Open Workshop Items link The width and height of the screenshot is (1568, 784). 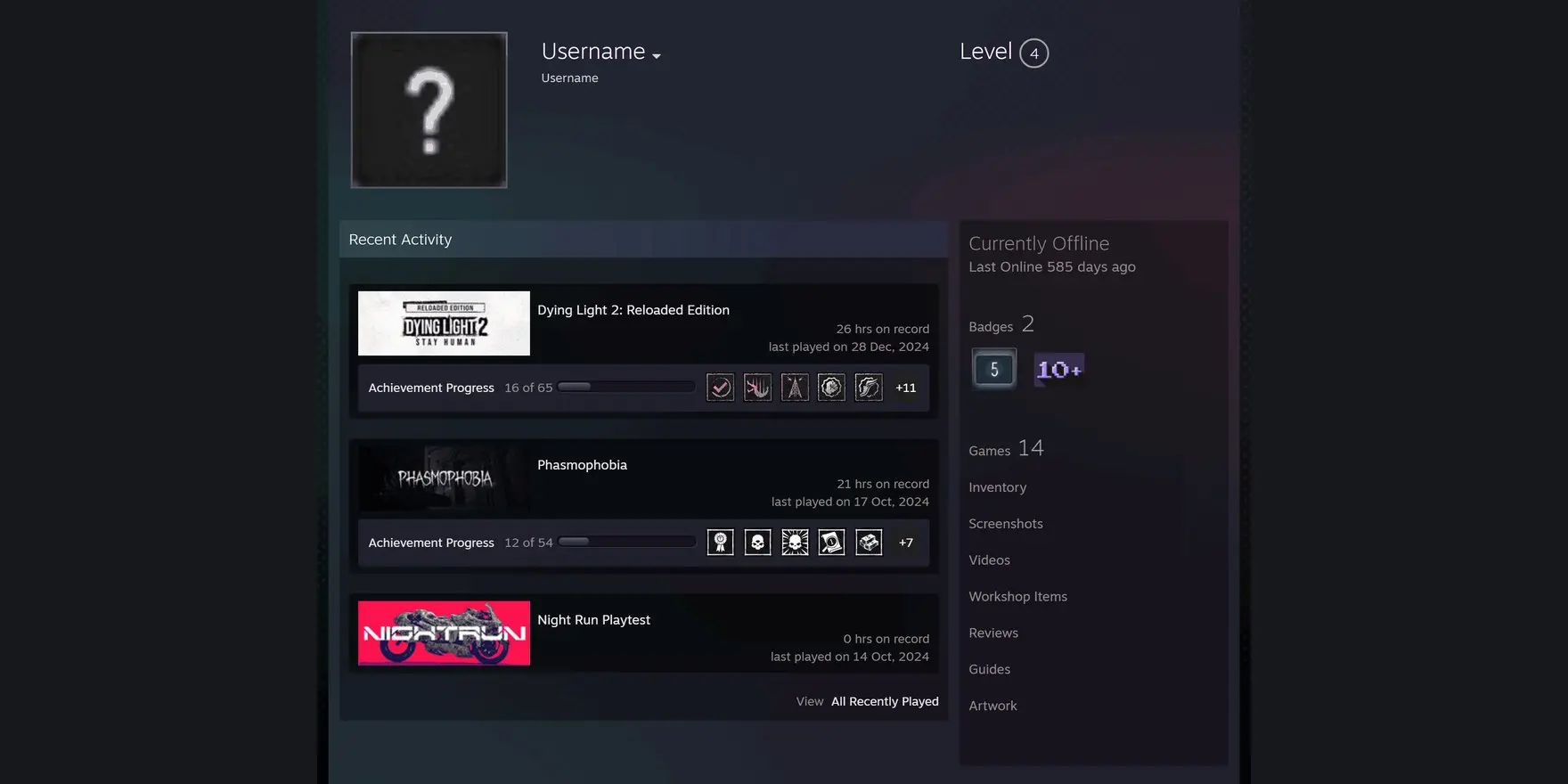coord(1017,597)
